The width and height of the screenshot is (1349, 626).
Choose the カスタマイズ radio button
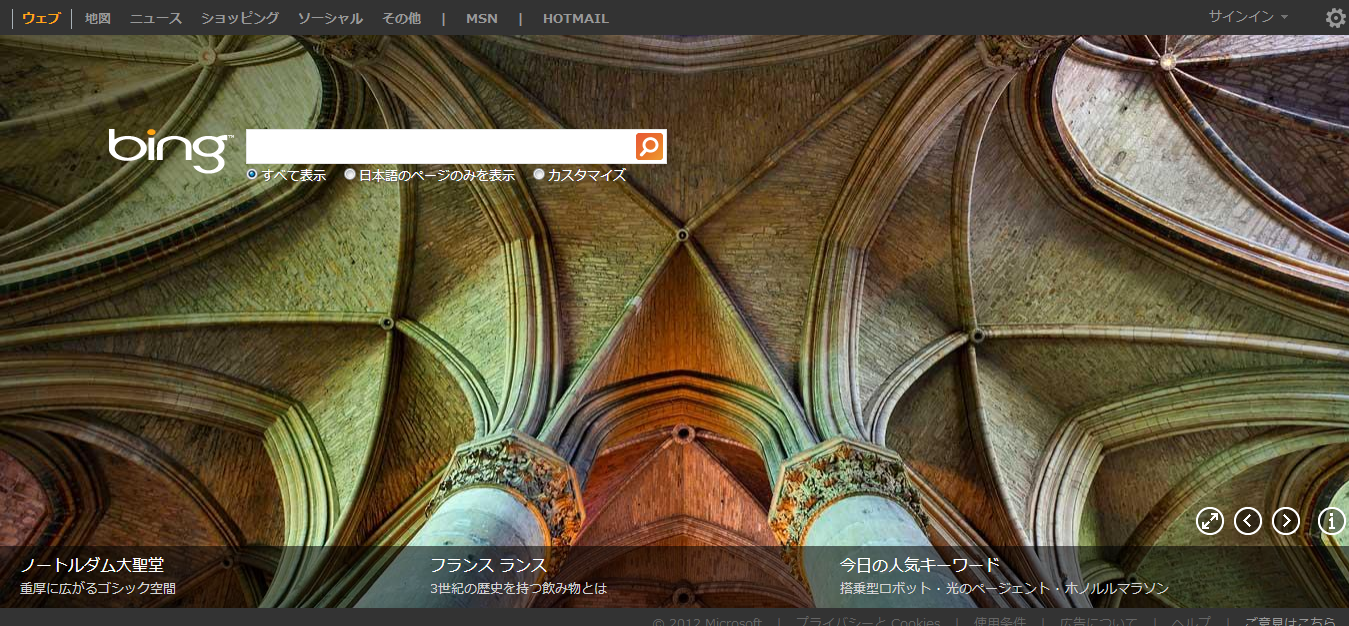539,174
